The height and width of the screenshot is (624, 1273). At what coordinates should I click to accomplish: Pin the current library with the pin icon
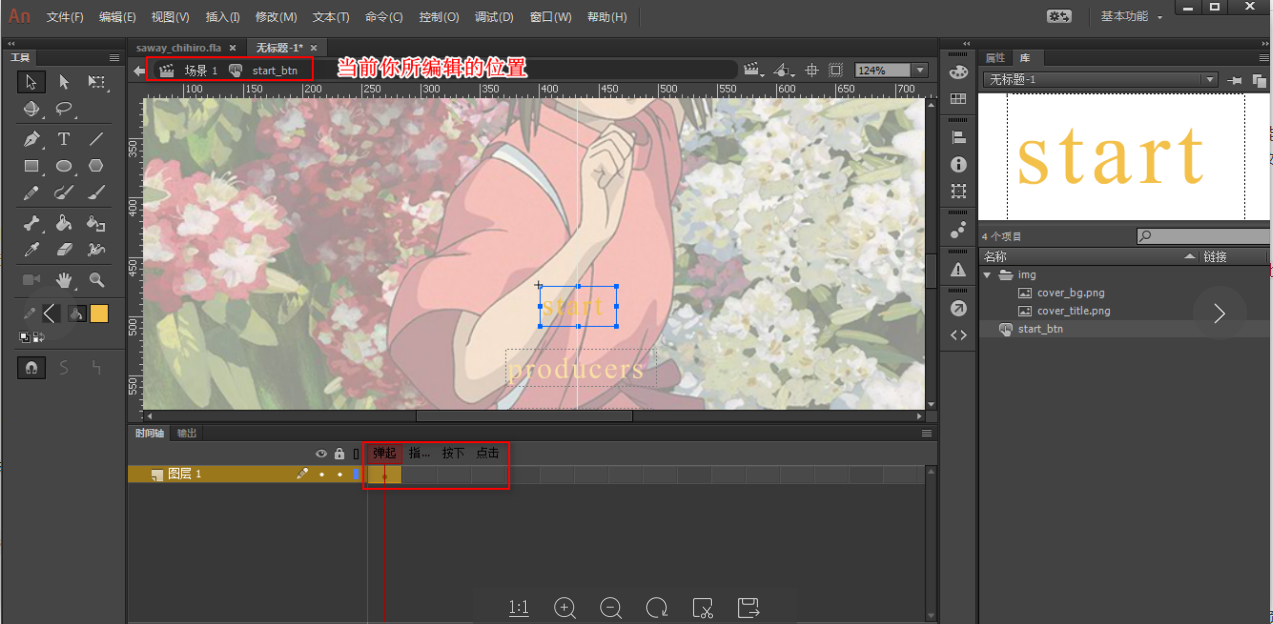[1235, 80]
